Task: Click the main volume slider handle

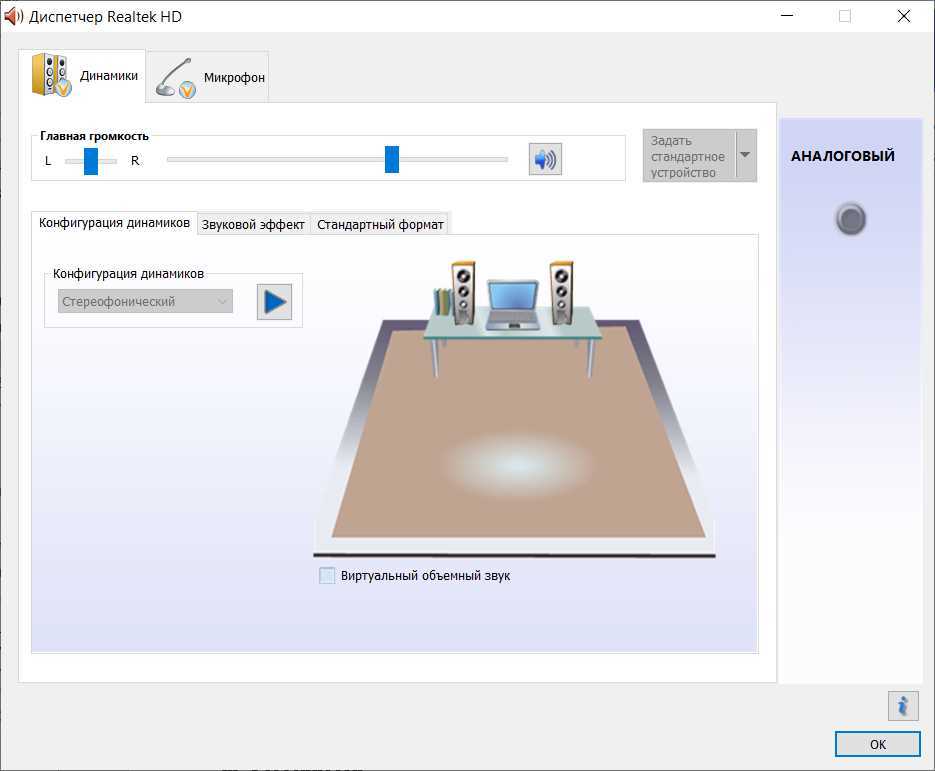Action: pos(392,159)
